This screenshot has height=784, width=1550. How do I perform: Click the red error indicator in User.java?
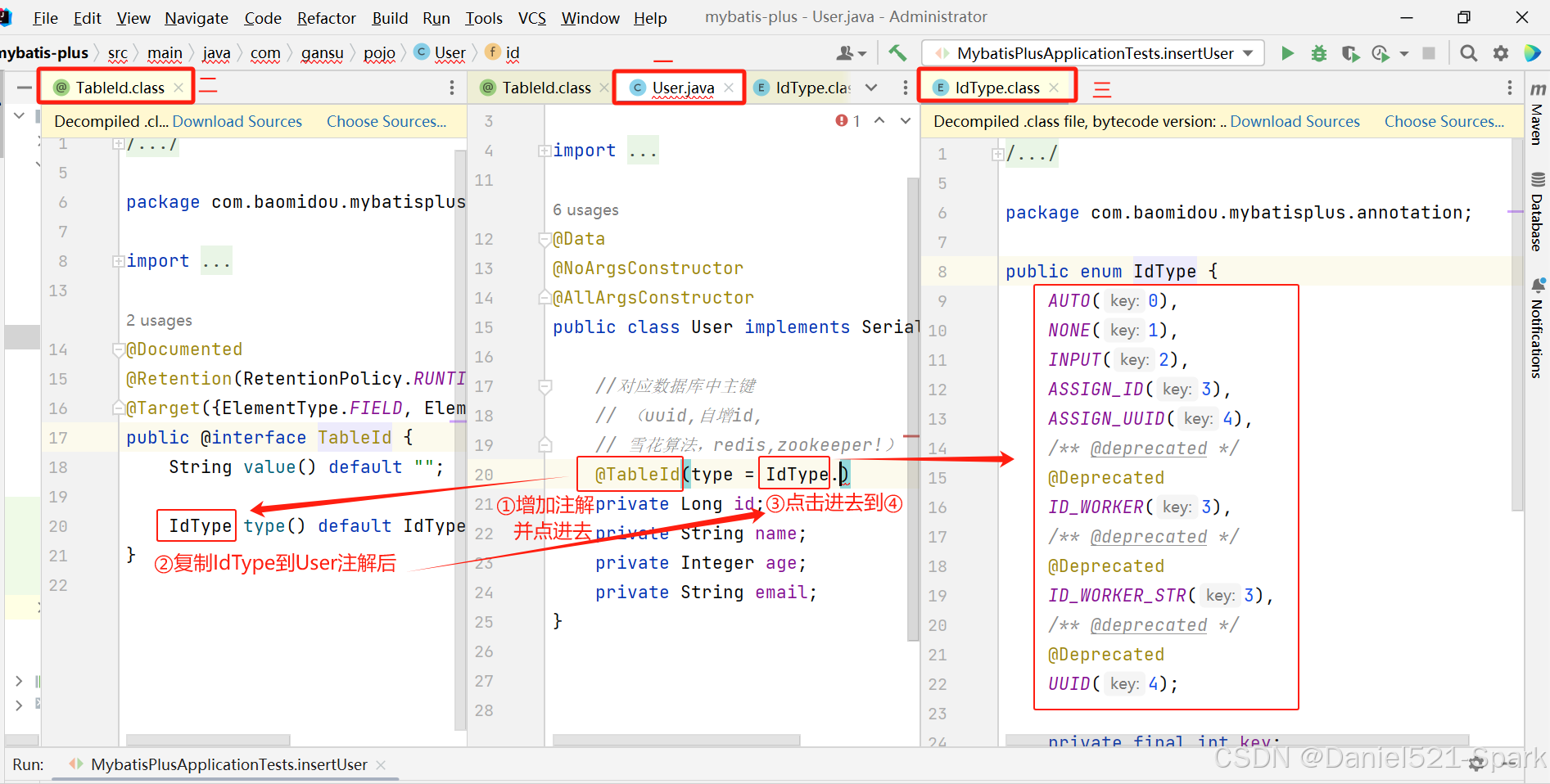pos(847,121)
